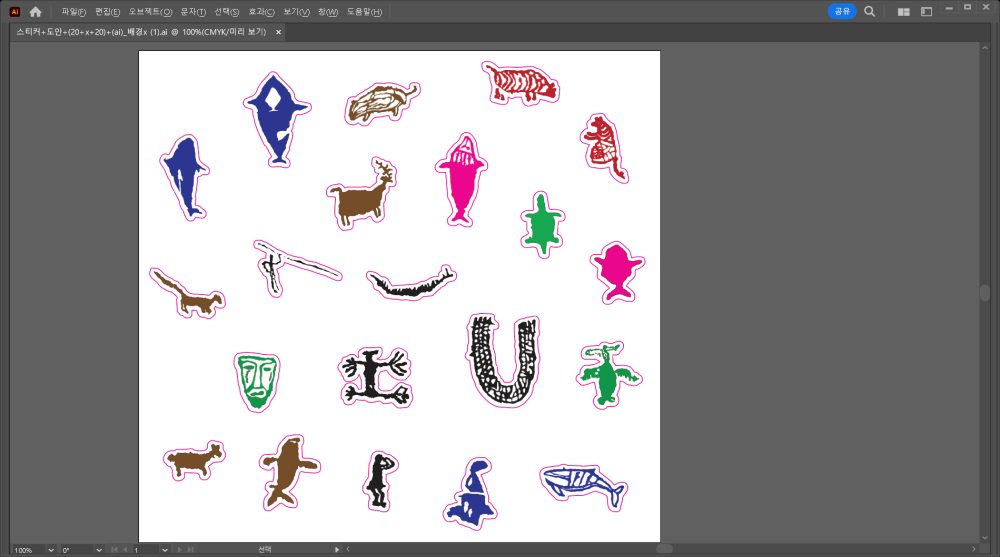This screenshot has height=557, width=1000.
Task: Click the Home icon in top bar
Action: 36,12
